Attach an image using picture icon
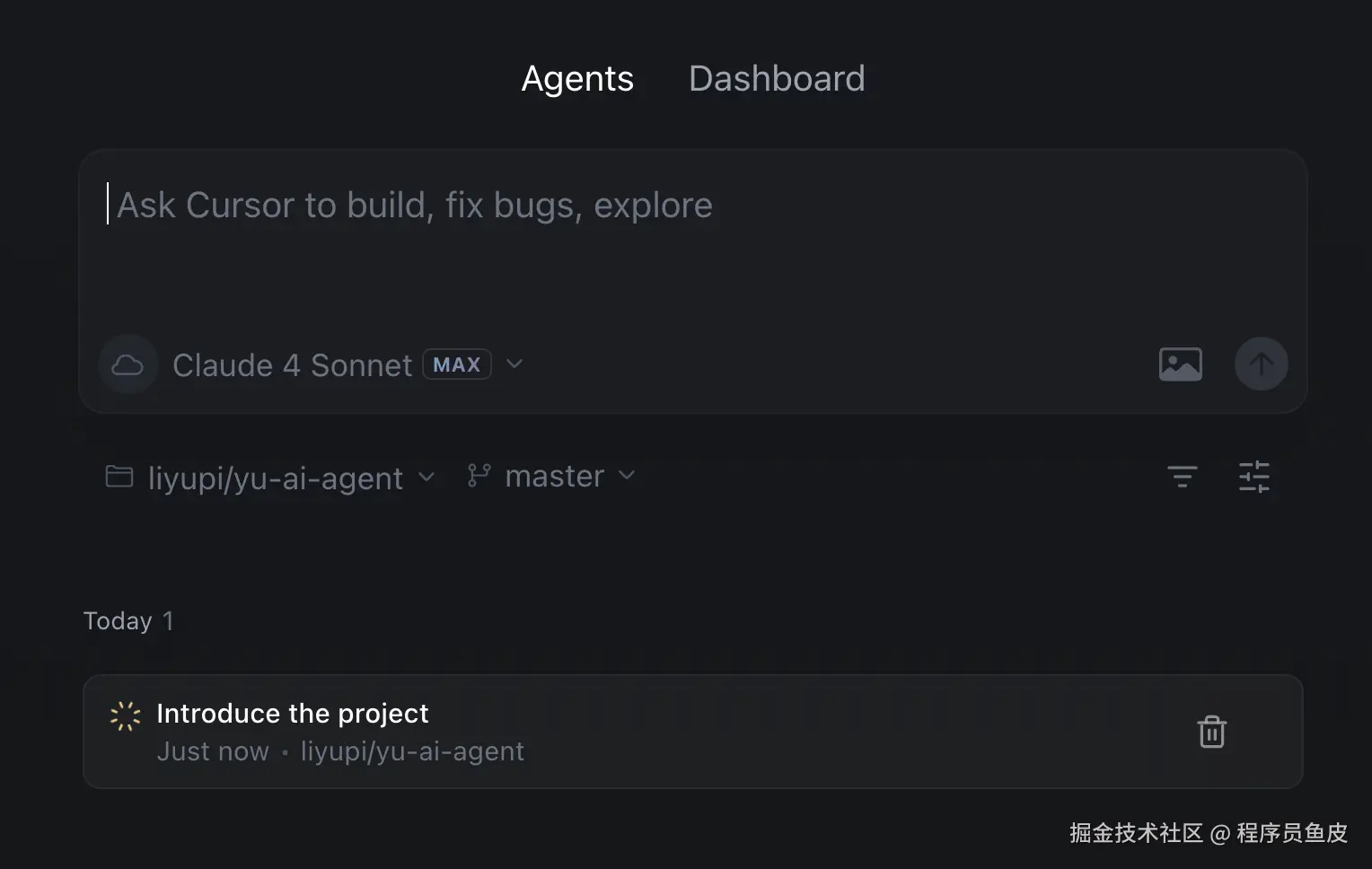Screen dimensions: 1372x869 coord(1180,364)
